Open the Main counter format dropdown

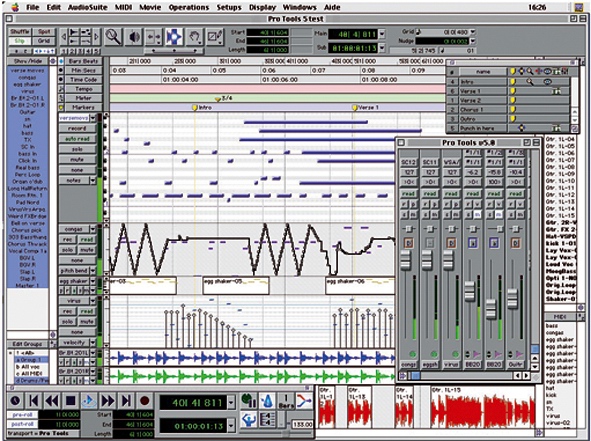click(382, 34)
